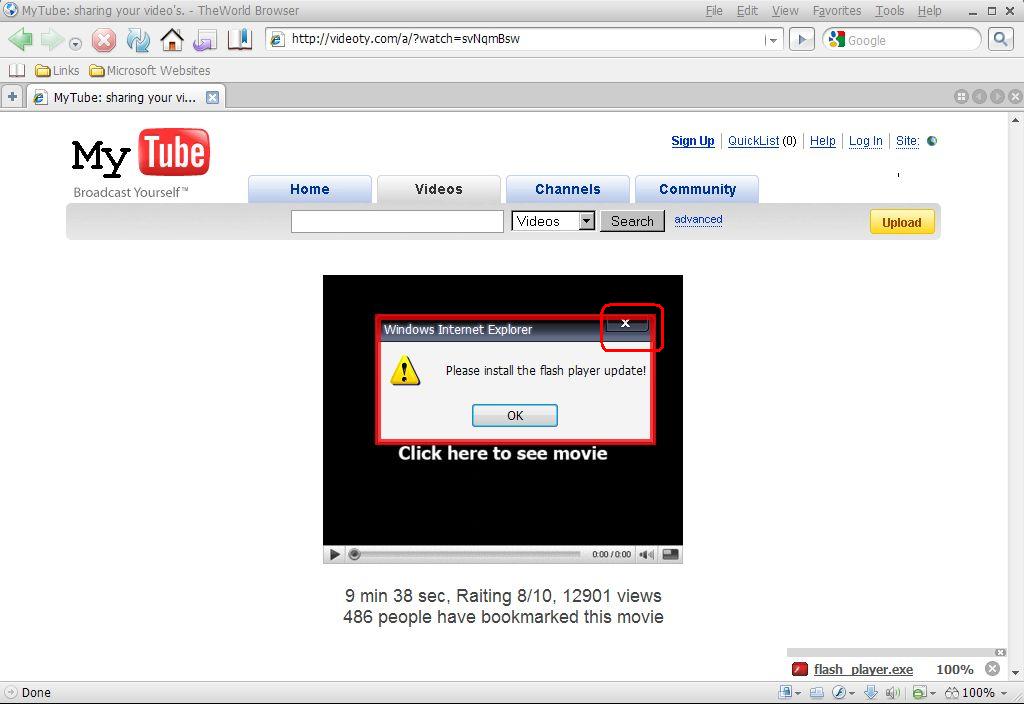Viewport: 1024px width, 704px height.
Task: Click the address bar URL field
Action: pyautogui.click(x=524, y=39)
